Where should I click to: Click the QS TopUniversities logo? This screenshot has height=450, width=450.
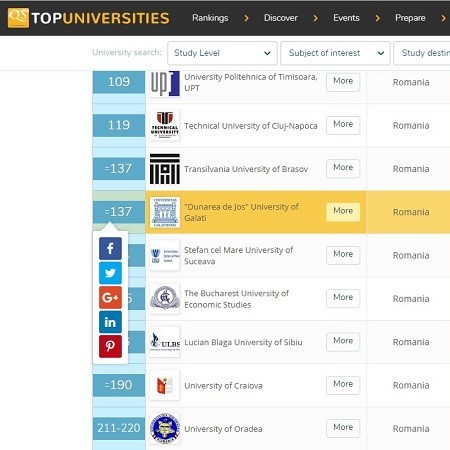89,18
